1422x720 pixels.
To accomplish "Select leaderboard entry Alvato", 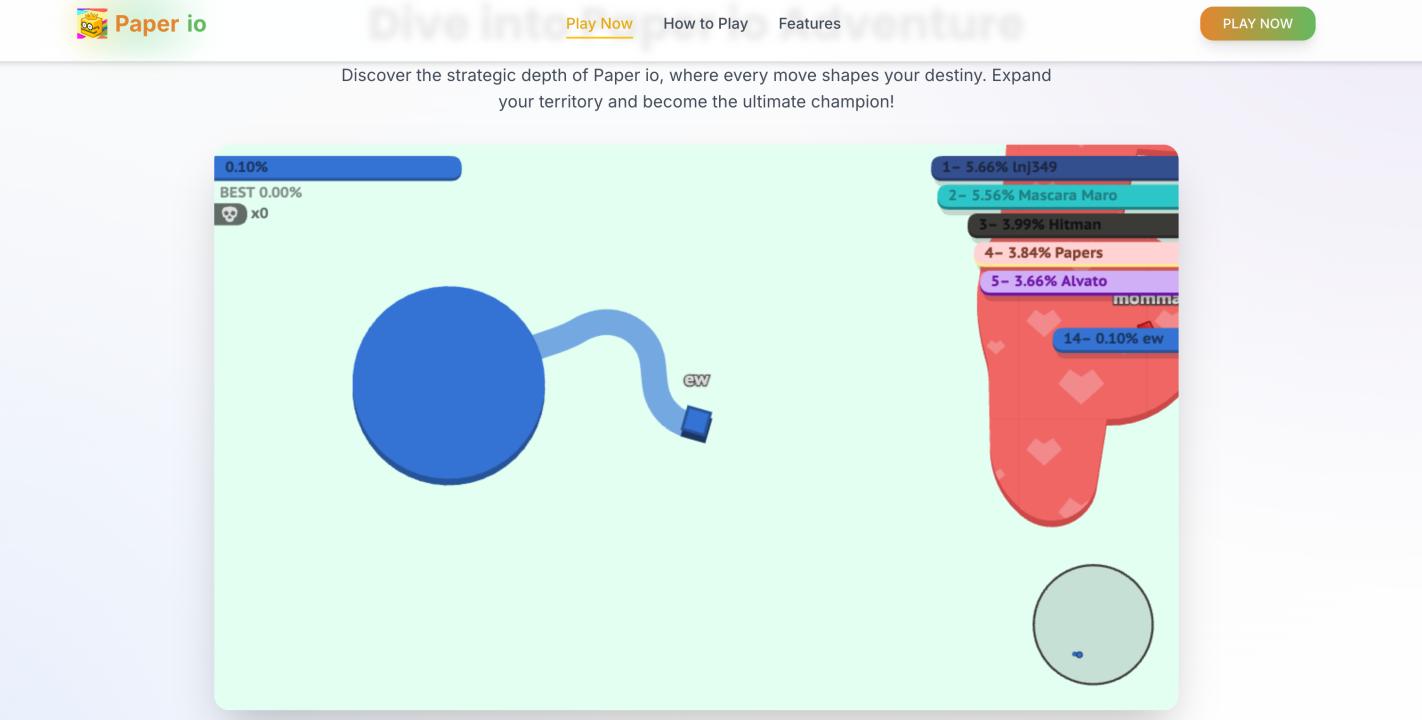I will click(1078, 281).
